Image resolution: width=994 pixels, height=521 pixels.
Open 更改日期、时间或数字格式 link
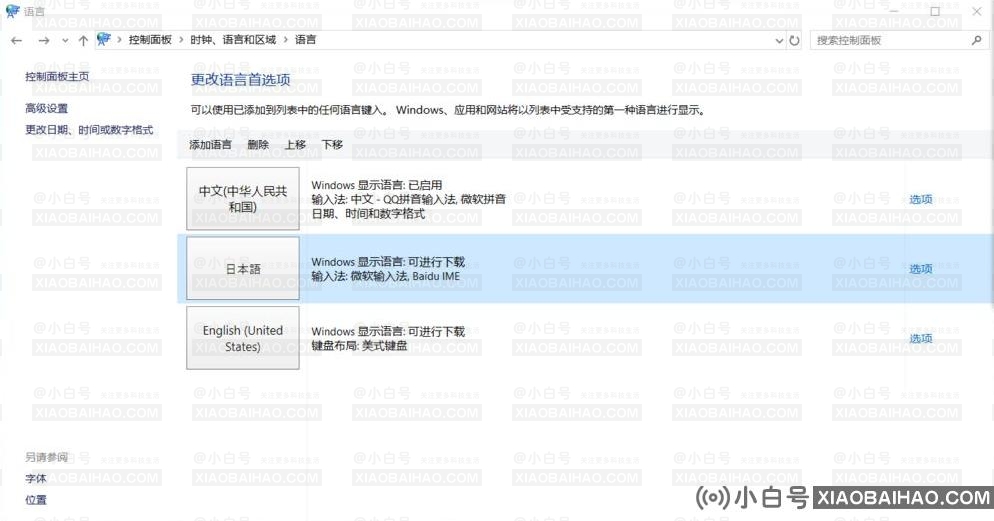89,130
